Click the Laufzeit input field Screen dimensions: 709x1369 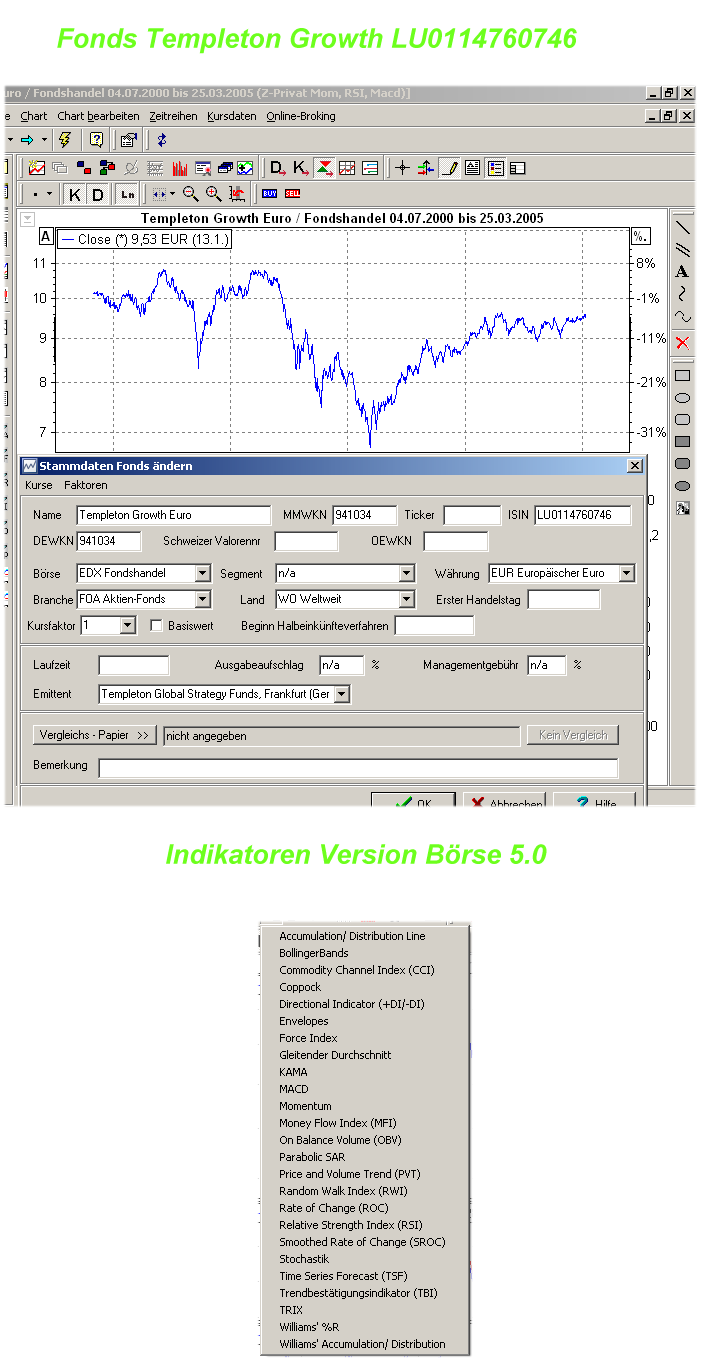click(134, 665)
